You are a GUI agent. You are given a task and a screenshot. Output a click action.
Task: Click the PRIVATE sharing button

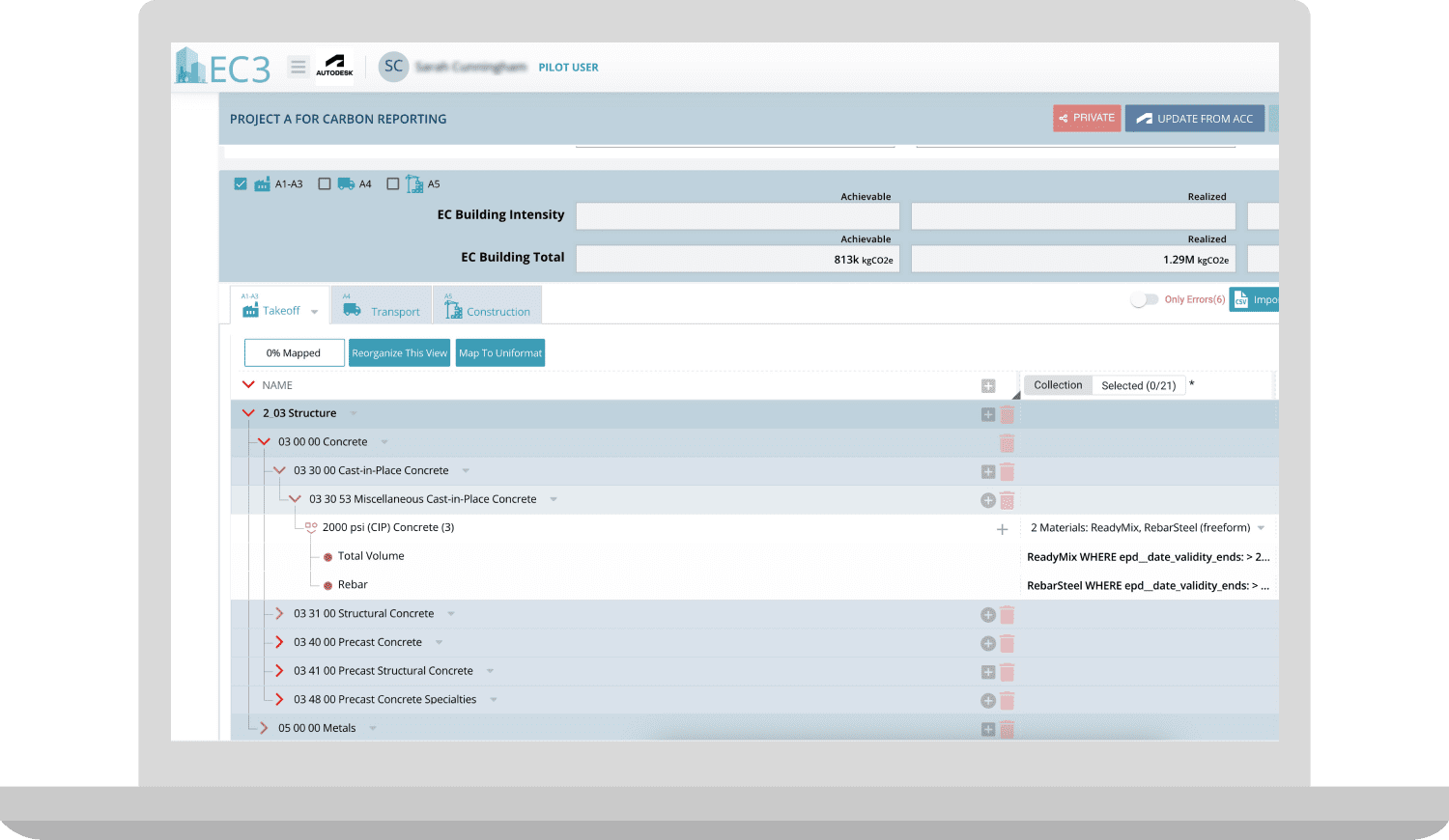click(1087, 118)
